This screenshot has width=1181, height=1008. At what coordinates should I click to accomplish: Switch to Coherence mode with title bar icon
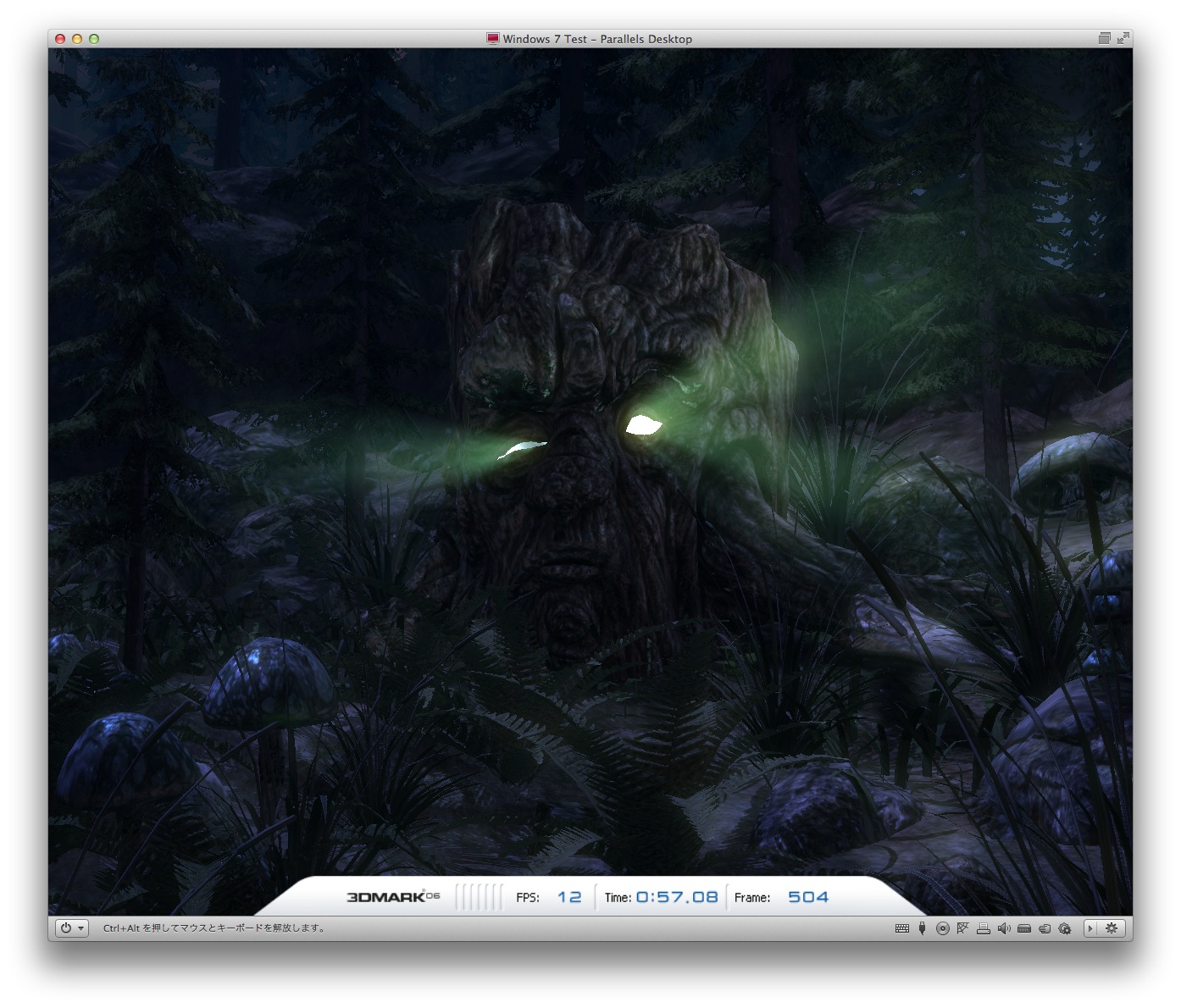pos(1104,38)
